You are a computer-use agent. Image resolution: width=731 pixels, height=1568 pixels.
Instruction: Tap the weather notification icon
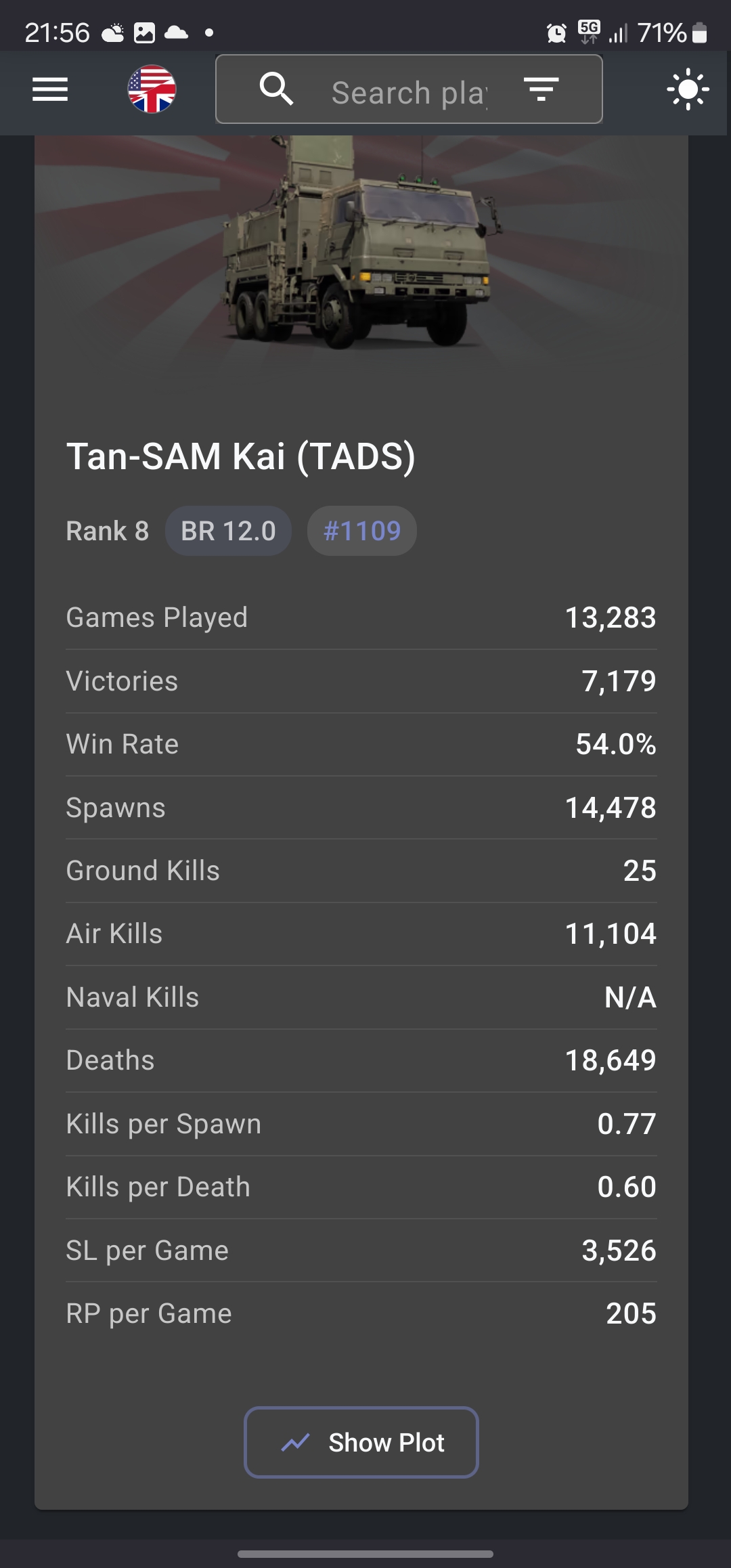[113, 32]
